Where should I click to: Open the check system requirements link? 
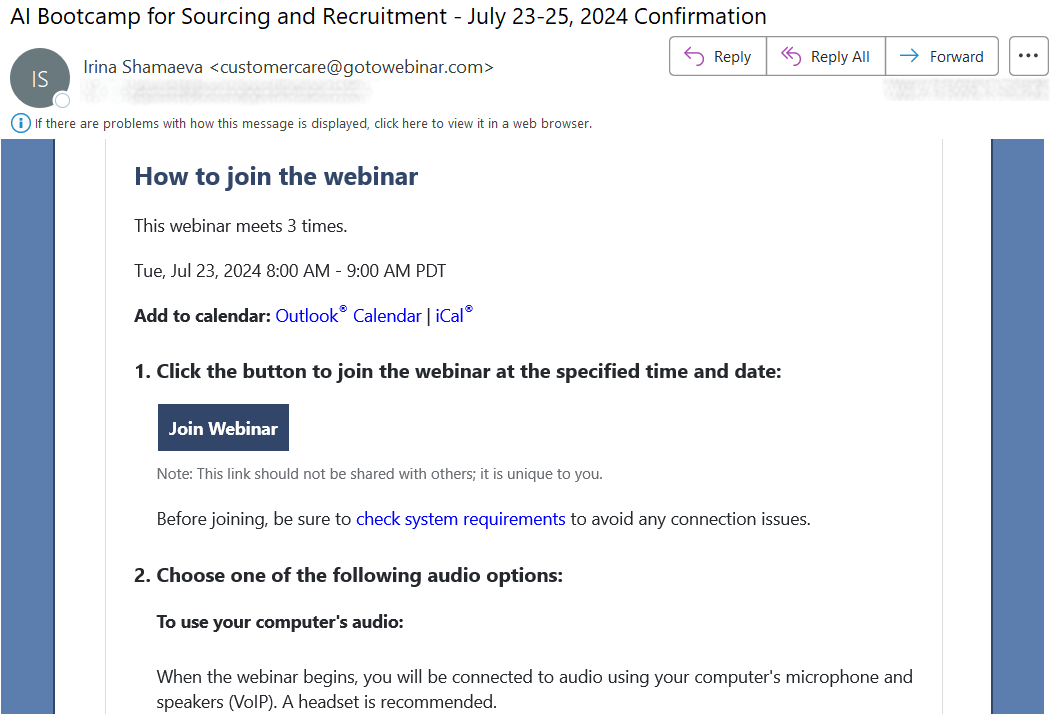pos(460,519)
